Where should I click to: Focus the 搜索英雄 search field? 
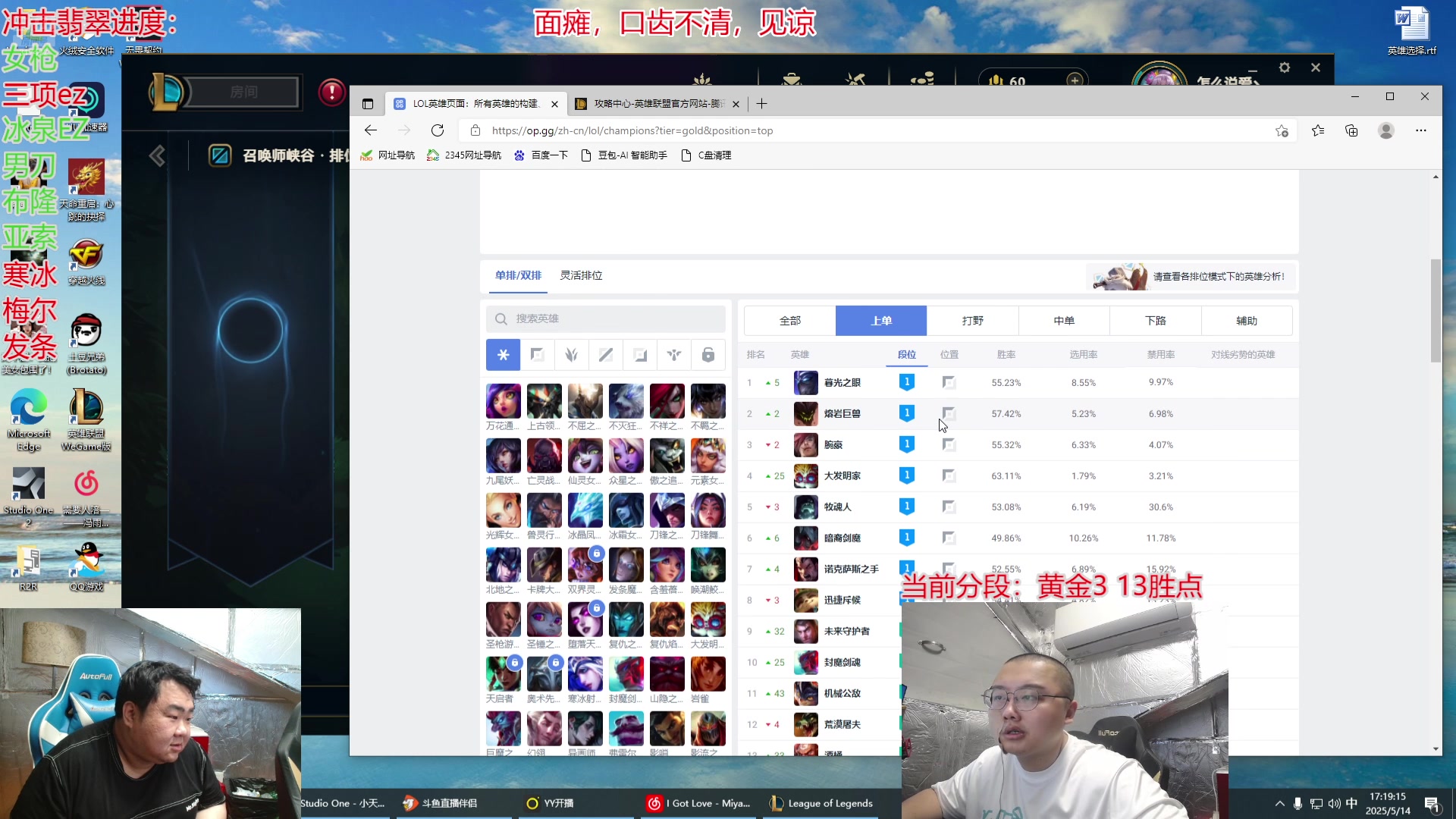click(605, 319)
